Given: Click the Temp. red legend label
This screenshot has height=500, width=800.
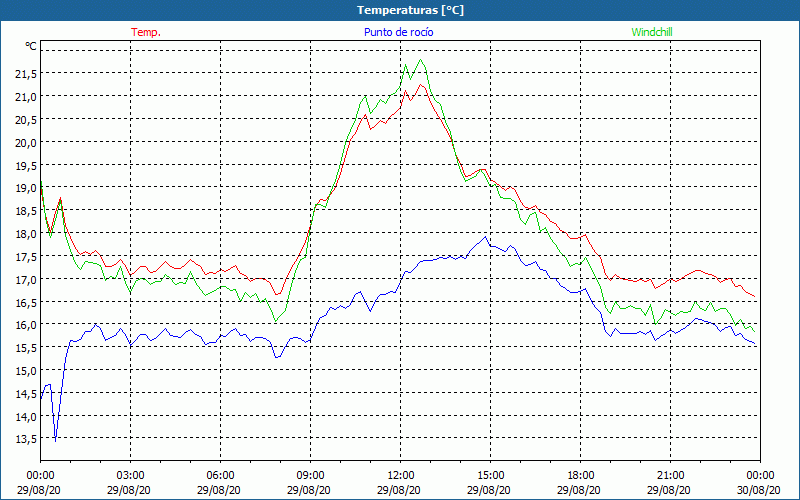Looking at the screenshot, I should (x=146, y=32).
